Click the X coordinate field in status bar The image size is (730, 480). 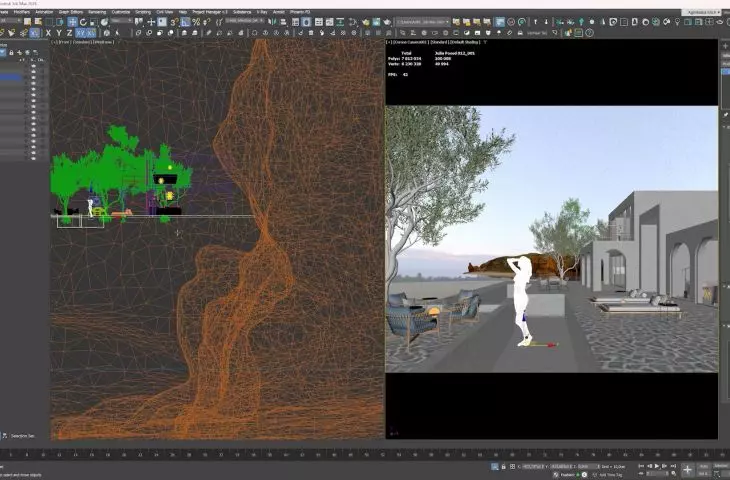532,466
